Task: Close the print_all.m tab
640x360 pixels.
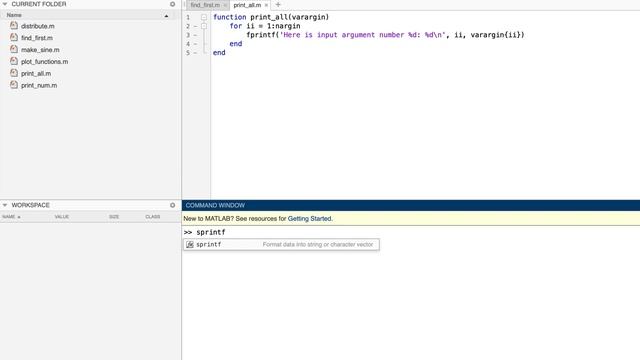Action: coord(267,5)
